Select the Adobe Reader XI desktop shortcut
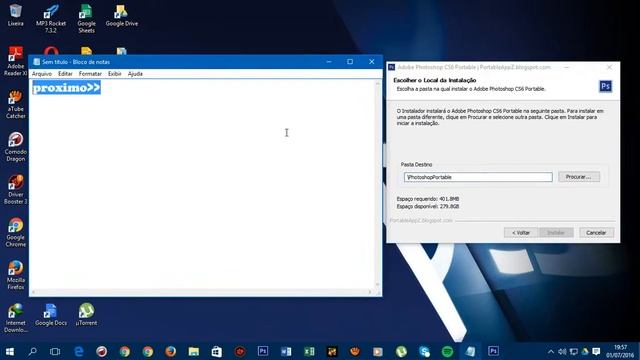The height and width of the screenshot is (360, 640). [16, 61]
